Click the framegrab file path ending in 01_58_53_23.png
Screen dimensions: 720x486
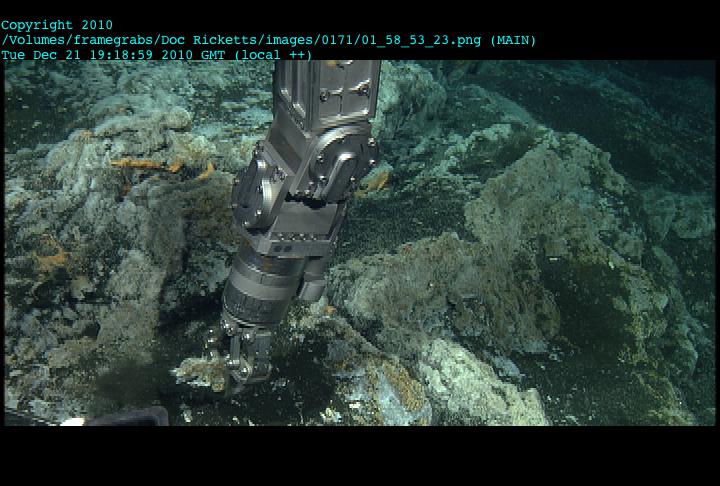pyautogui.click(x=241, y=40)
